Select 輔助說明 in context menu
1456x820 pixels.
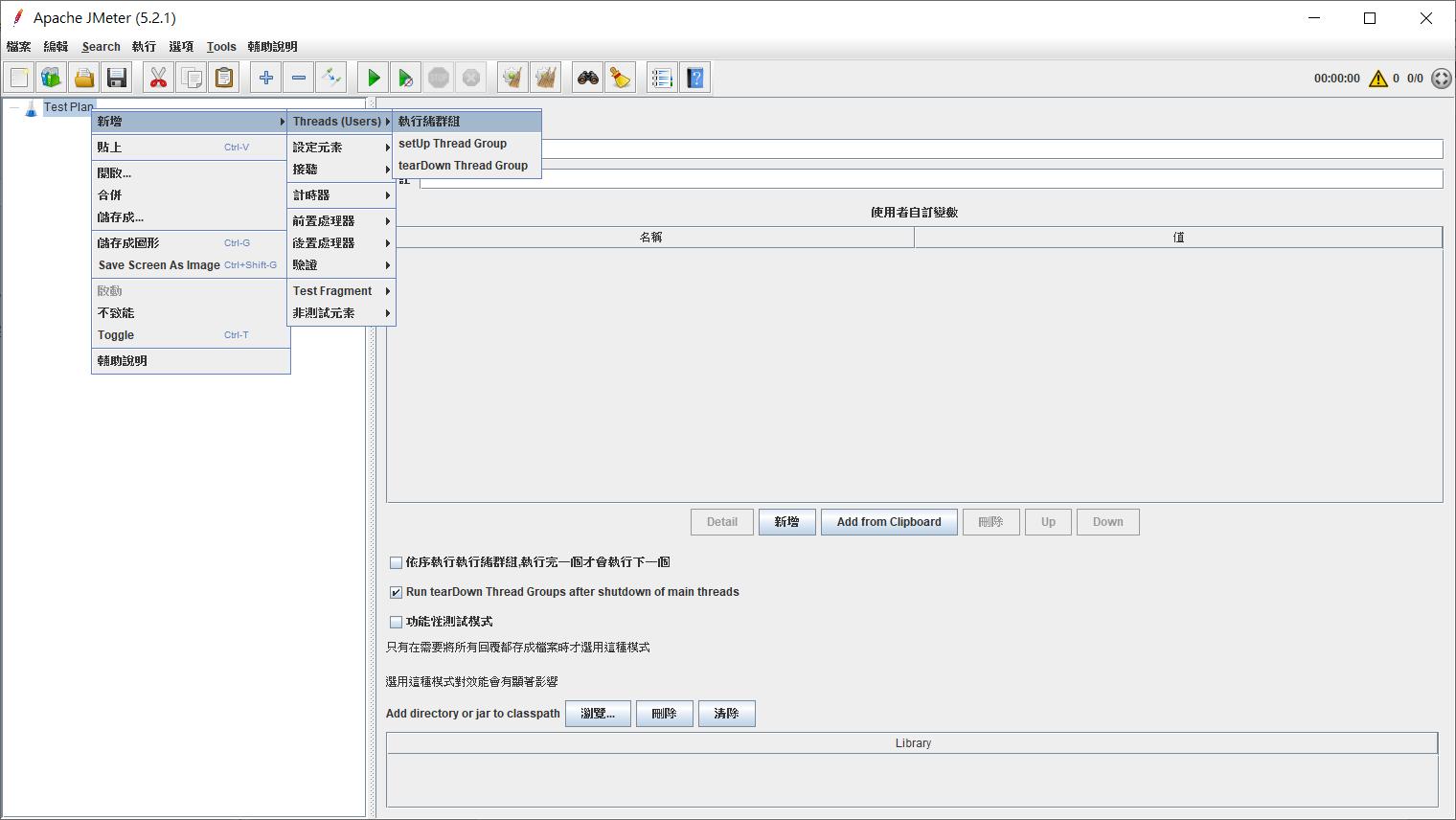[191, 361]
